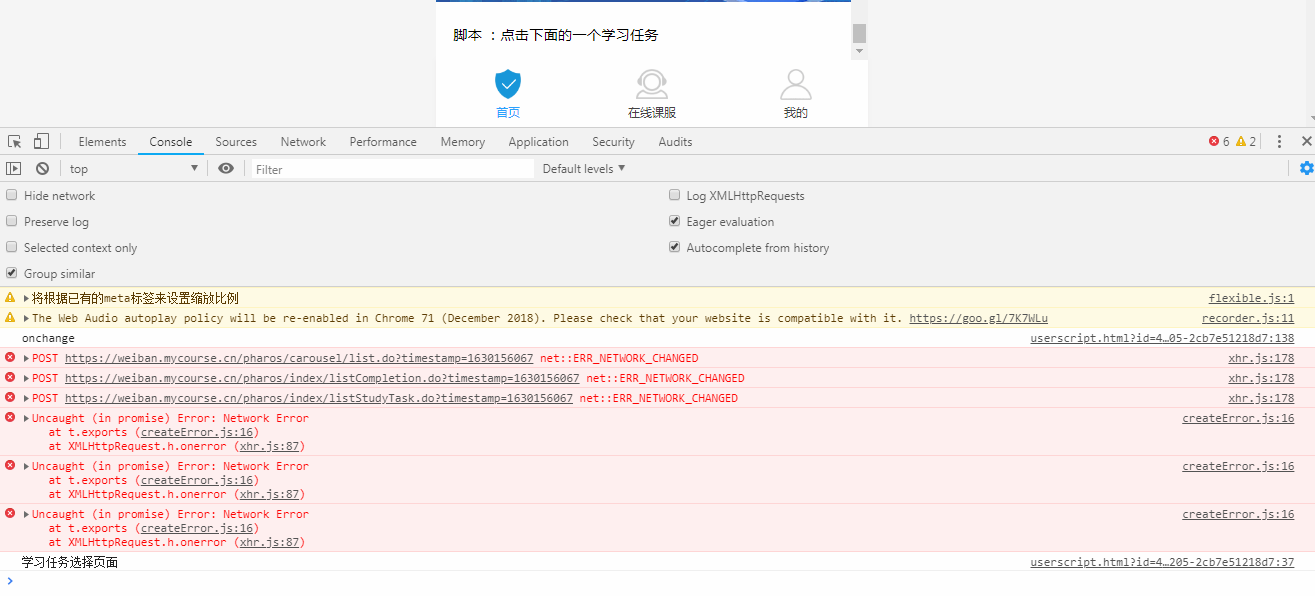Enable the Hide network checkbox

(x=12, y=196)
